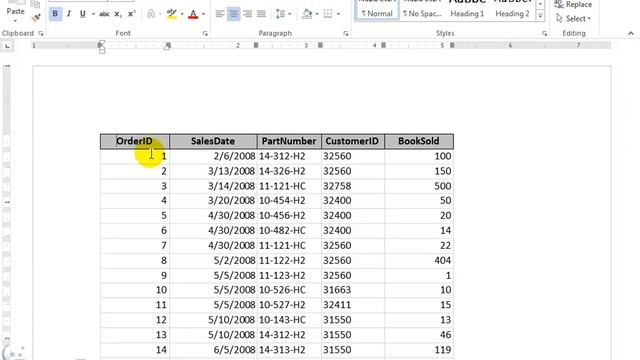Toggle Bold formatting

(55, 14)
